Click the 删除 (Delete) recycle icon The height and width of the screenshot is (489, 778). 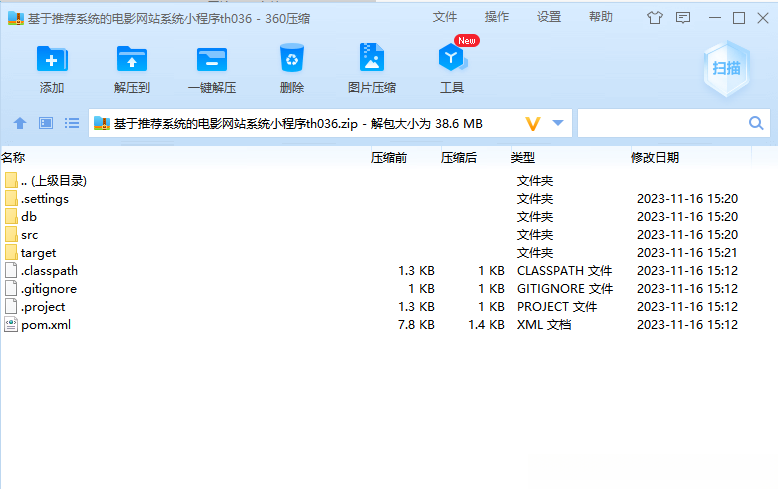pos(292,59)
